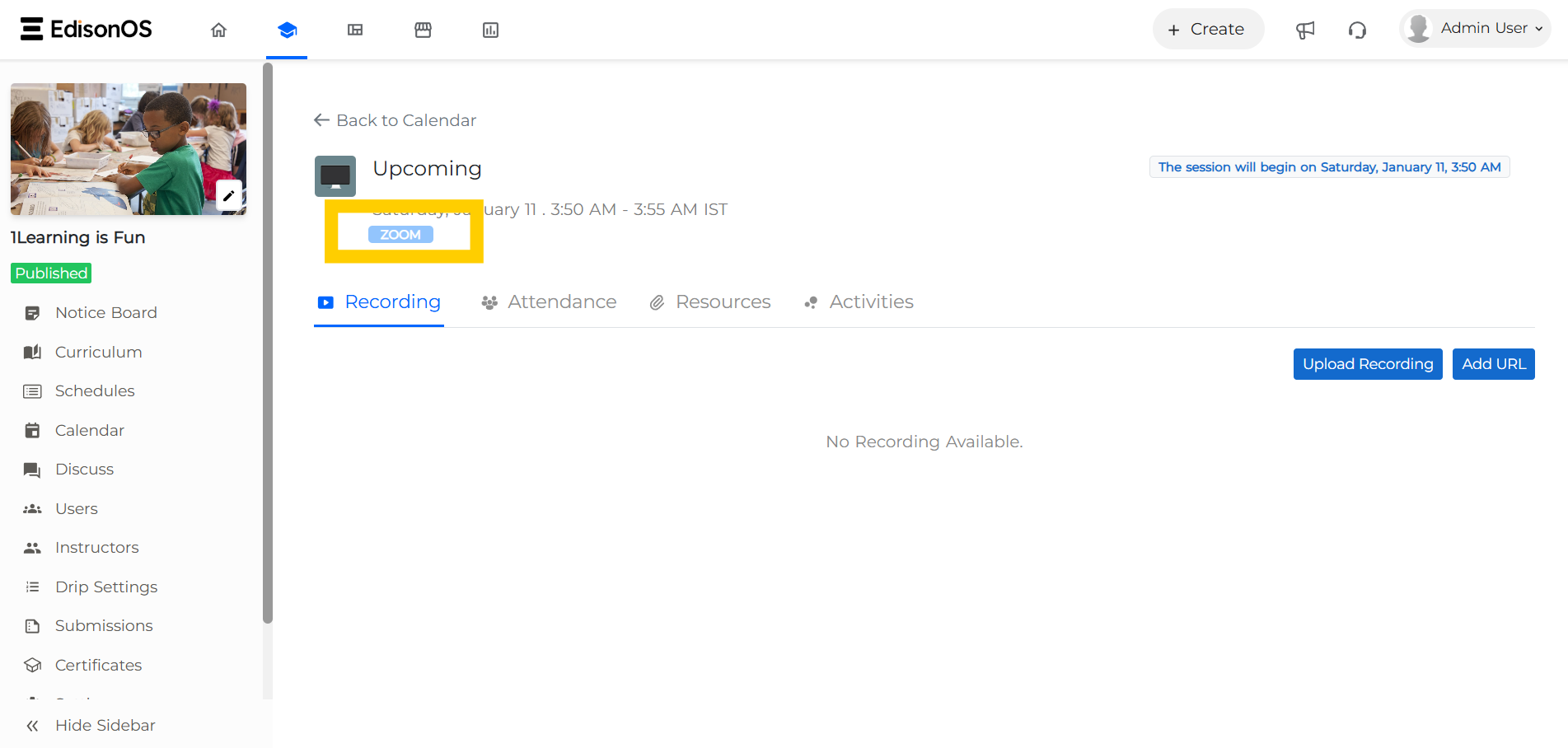Image resolution: width=1568 pixels, height=748 pixels.
Task: Switch to the Resources tab
Action: (710, 302)
